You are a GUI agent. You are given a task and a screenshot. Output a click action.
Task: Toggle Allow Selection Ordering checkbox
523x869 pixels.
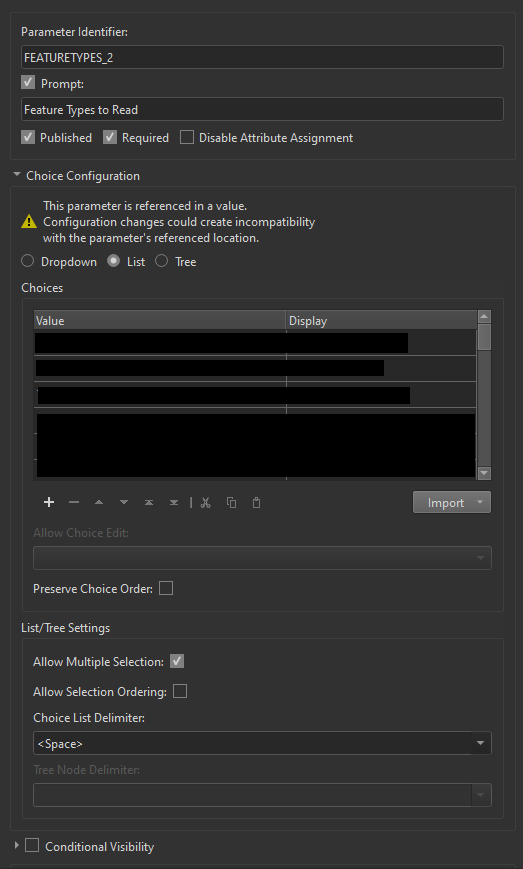180,692
